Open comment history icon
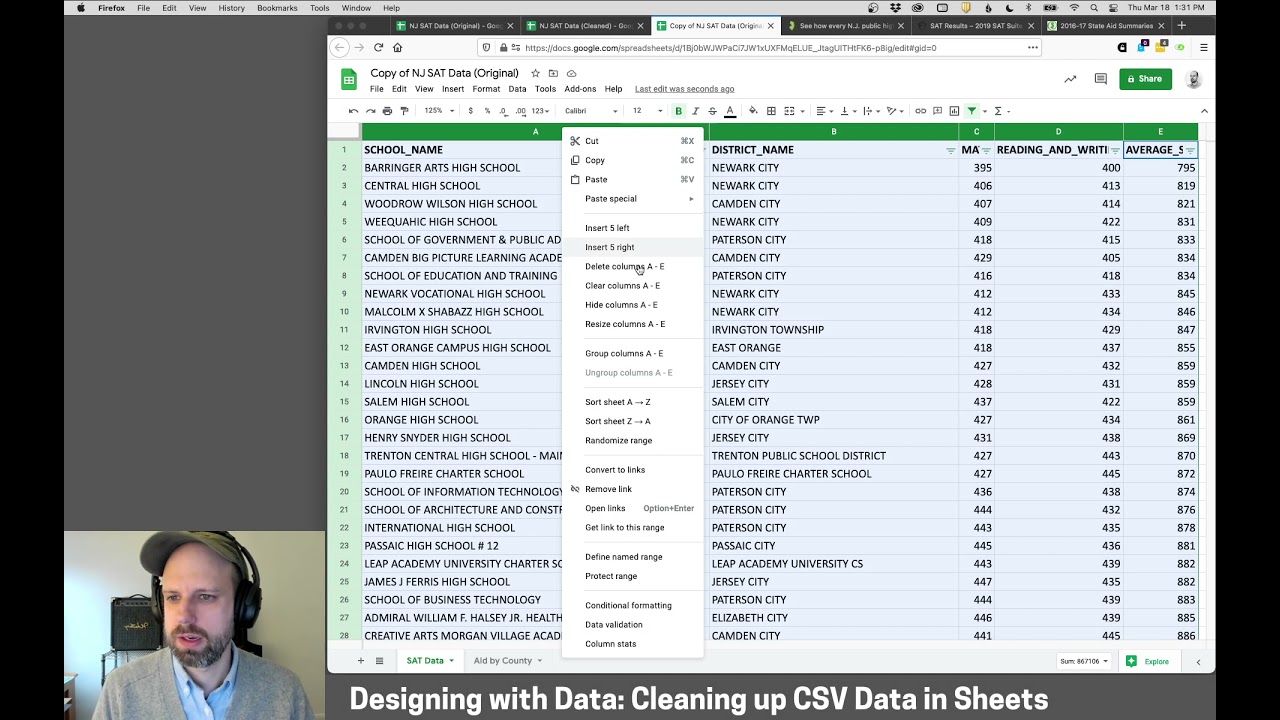The height and width of the screenshot is (720, 1280). [x=1100, y=79]
